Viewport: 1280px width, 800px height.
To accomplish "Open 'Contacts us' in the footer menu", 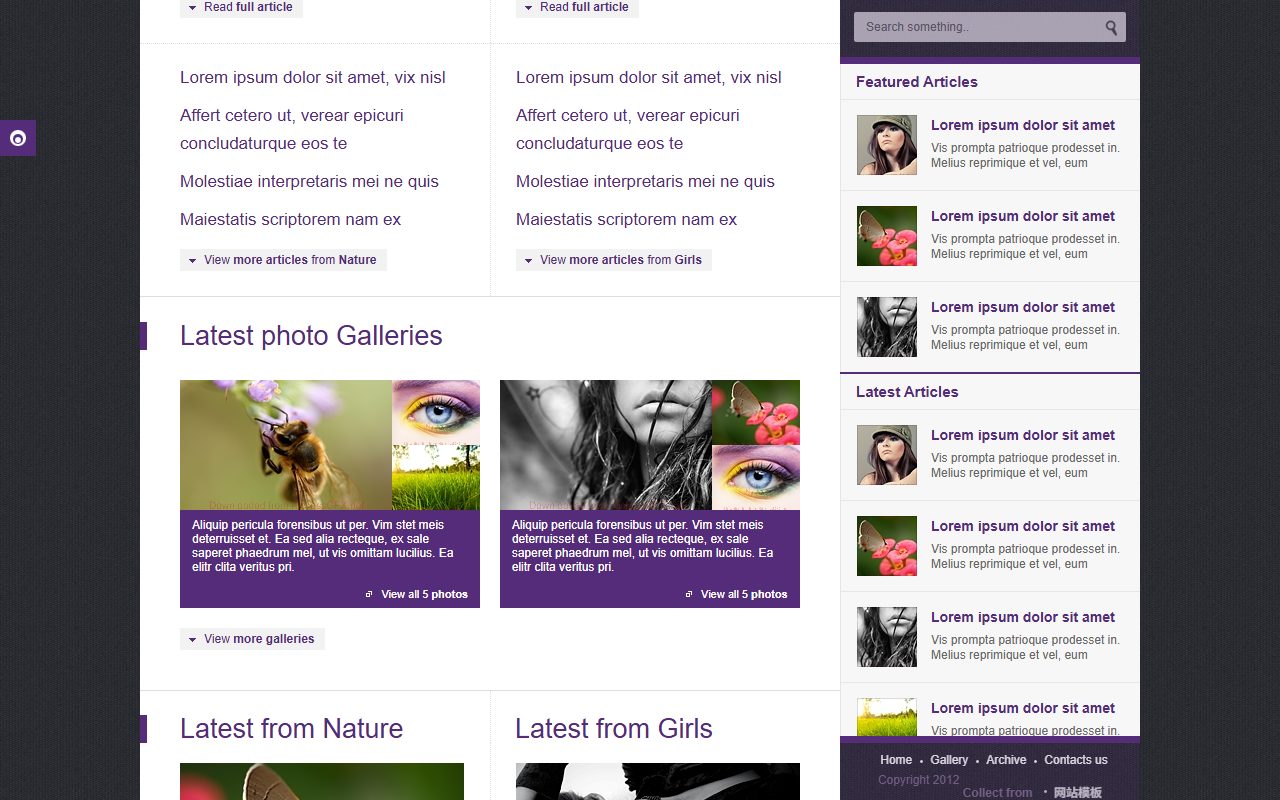I will pos(1076,760).
